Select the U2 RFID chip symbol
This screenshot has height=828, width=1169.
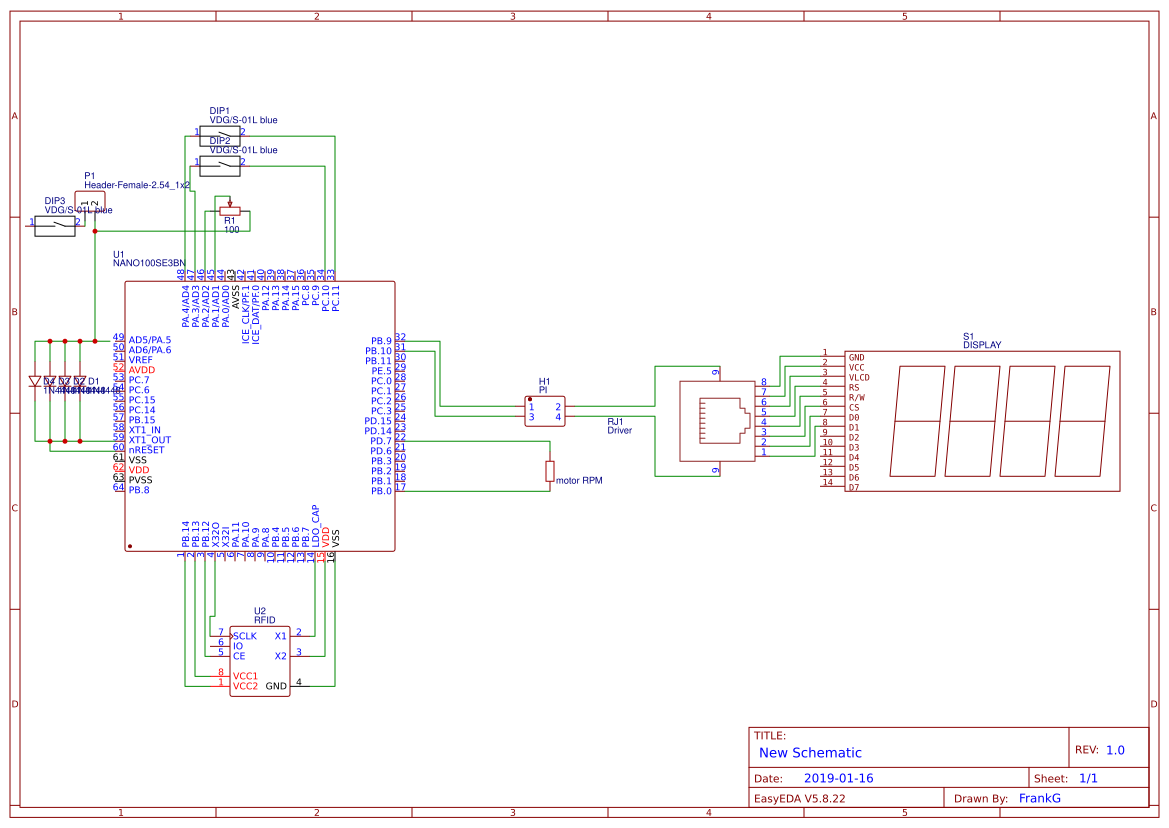click(x=258, y=660)
